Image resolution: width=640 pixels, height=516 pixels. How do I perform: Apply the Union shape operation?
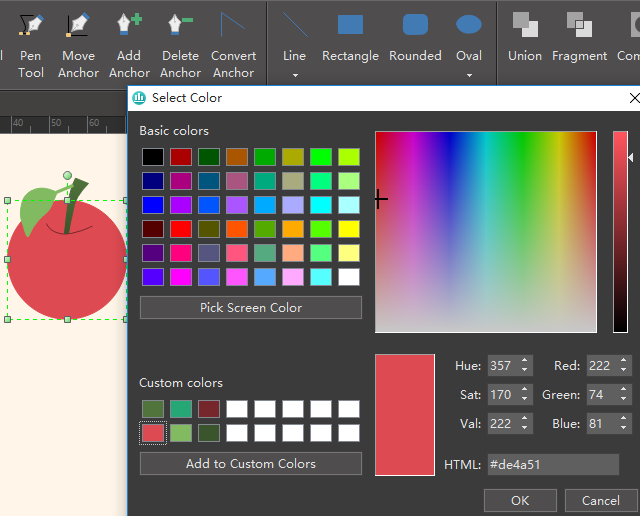(x=524, y=38)
